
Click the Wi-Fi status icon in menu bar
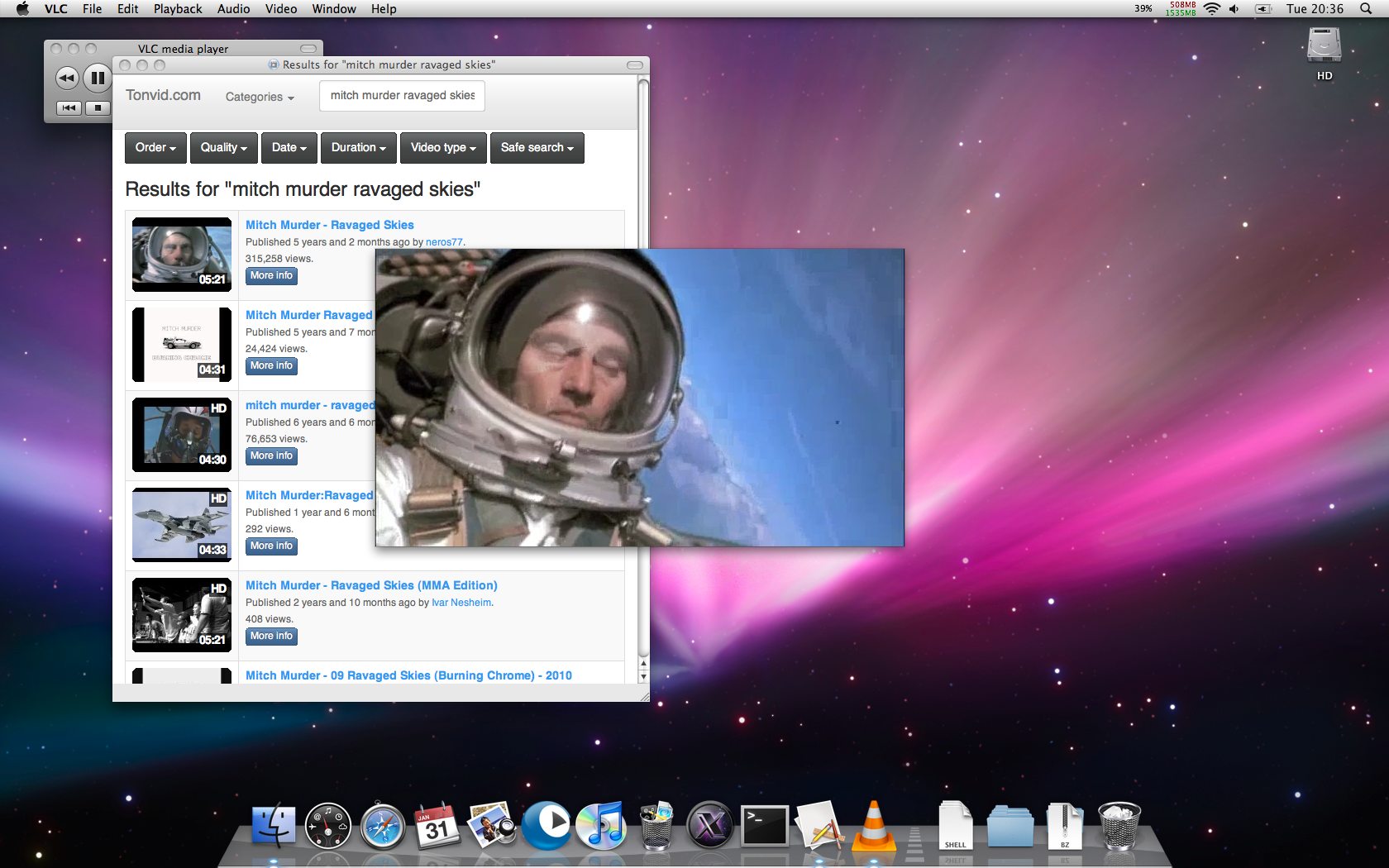click(1212, 9)
